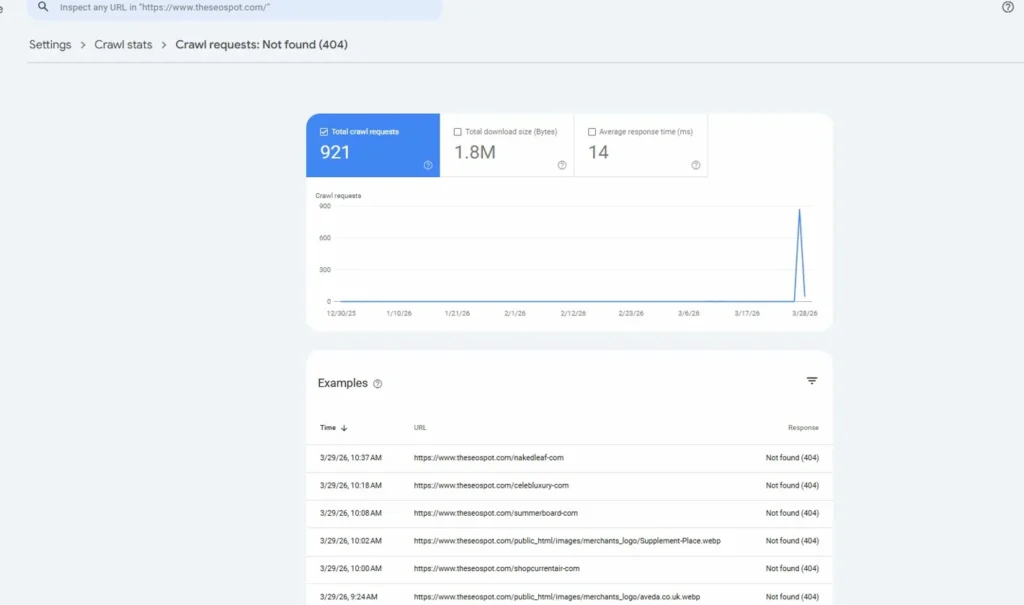
Task: Click the Supplement-Place.webp URL row
Action: pyautogui.click(x=567, y=541)
